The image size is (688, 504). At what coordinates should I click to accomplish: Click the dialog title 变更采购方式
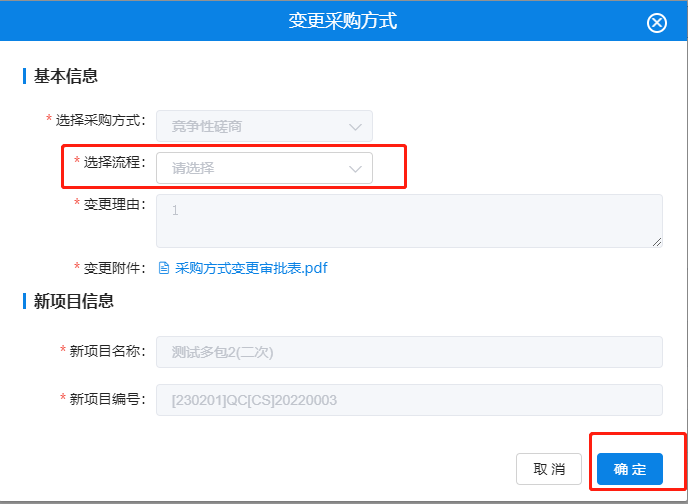343,21
